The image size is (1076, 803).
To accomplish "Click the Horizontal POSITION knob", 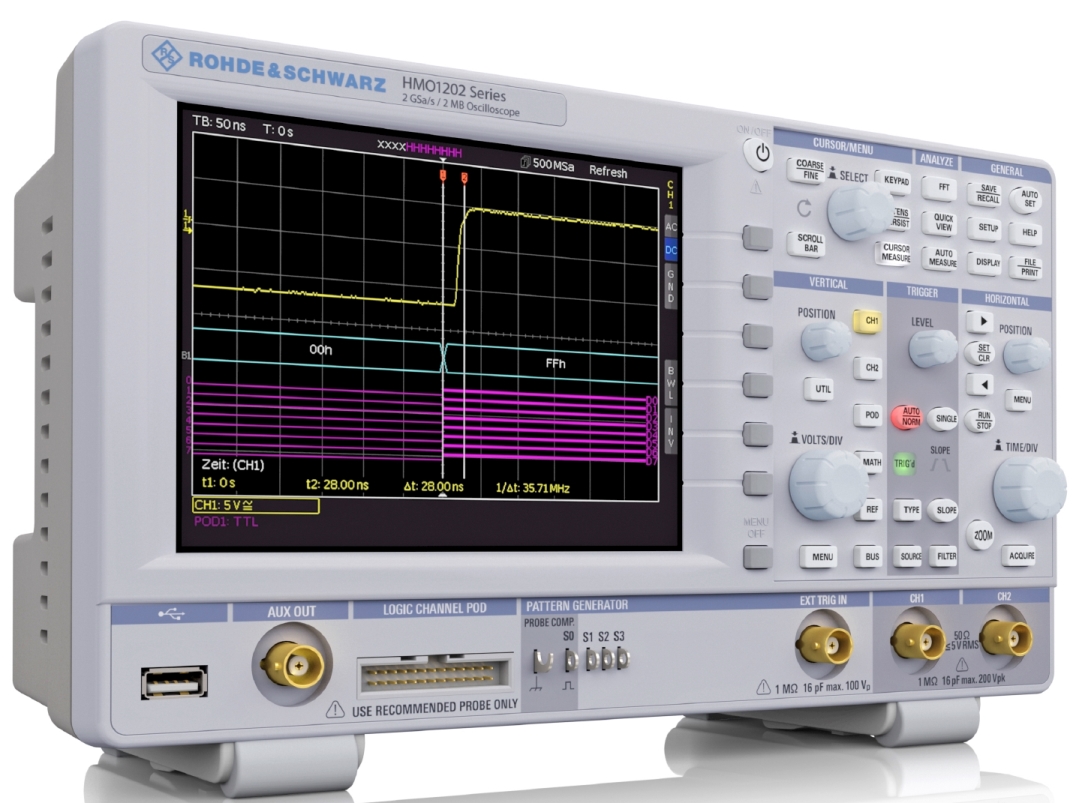I will (1027, 355).
